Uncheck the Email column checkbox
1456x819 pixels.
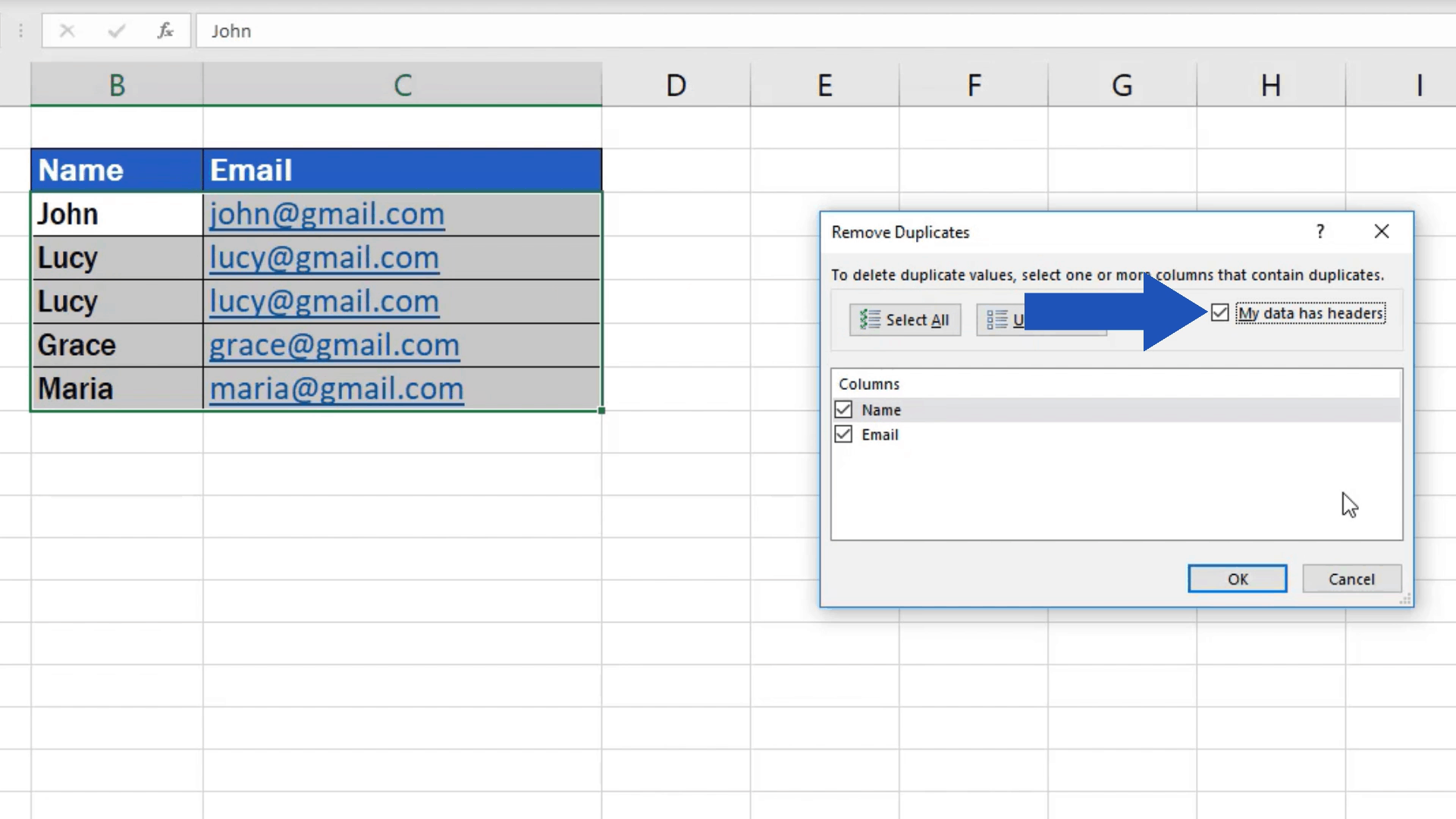[x=844, y=434]
